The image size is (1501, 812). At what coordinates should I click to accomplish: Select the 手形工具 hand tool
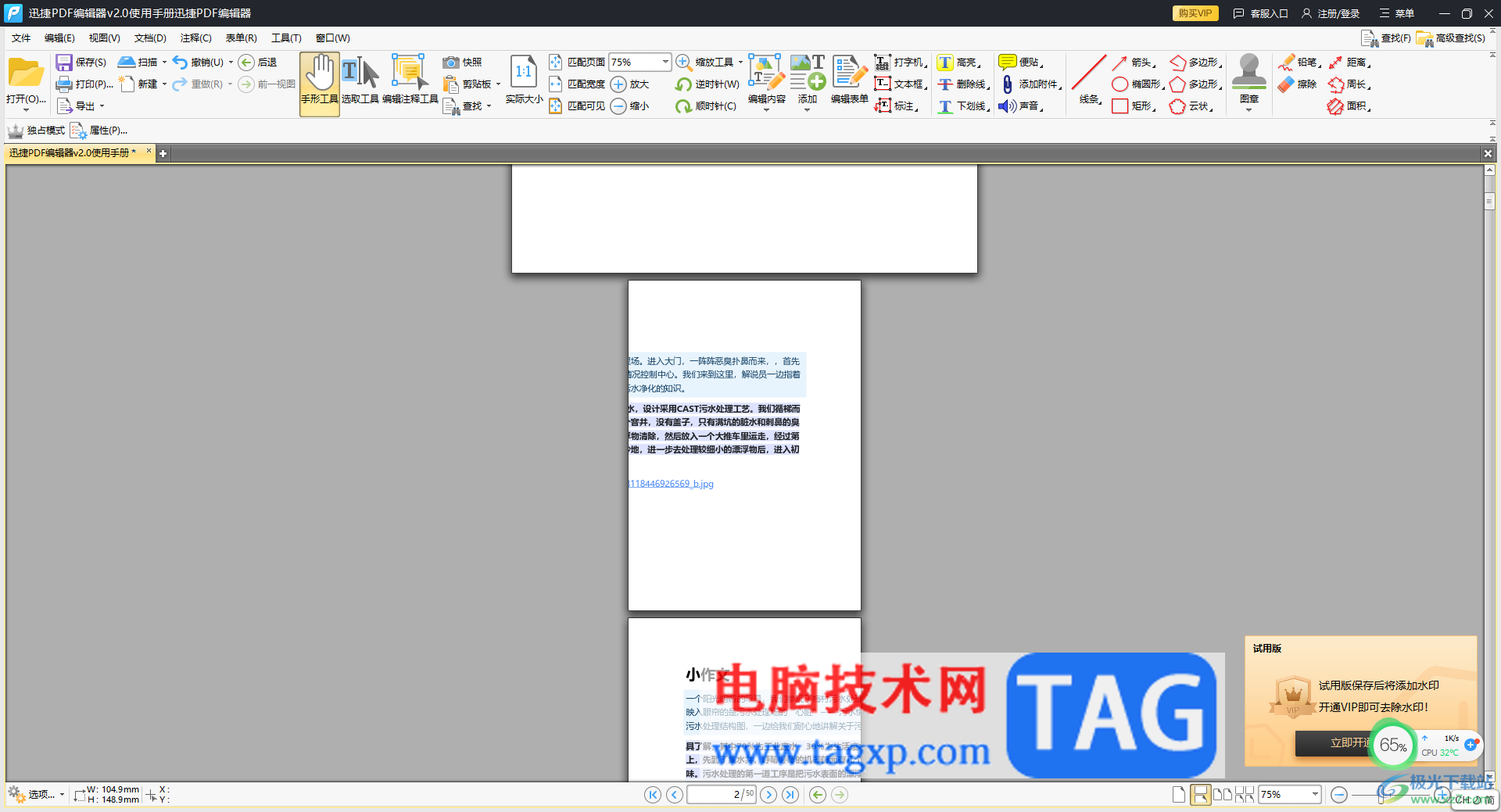point(320,84)
